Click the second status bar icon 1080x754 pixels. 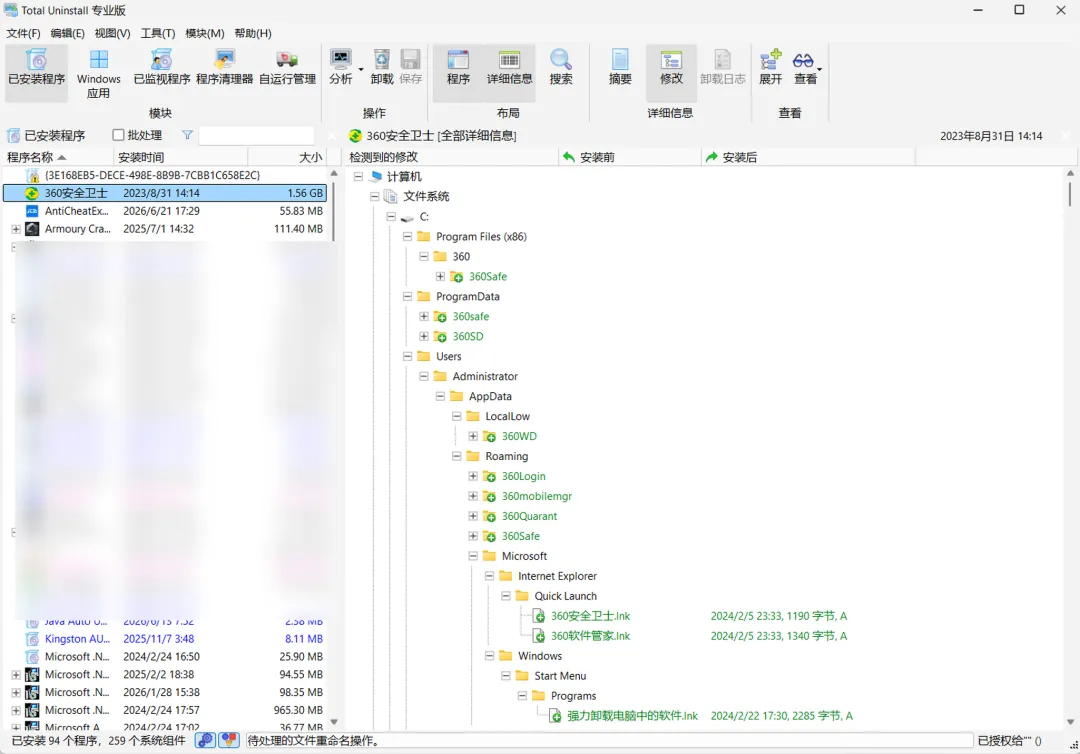pos(229,740)
